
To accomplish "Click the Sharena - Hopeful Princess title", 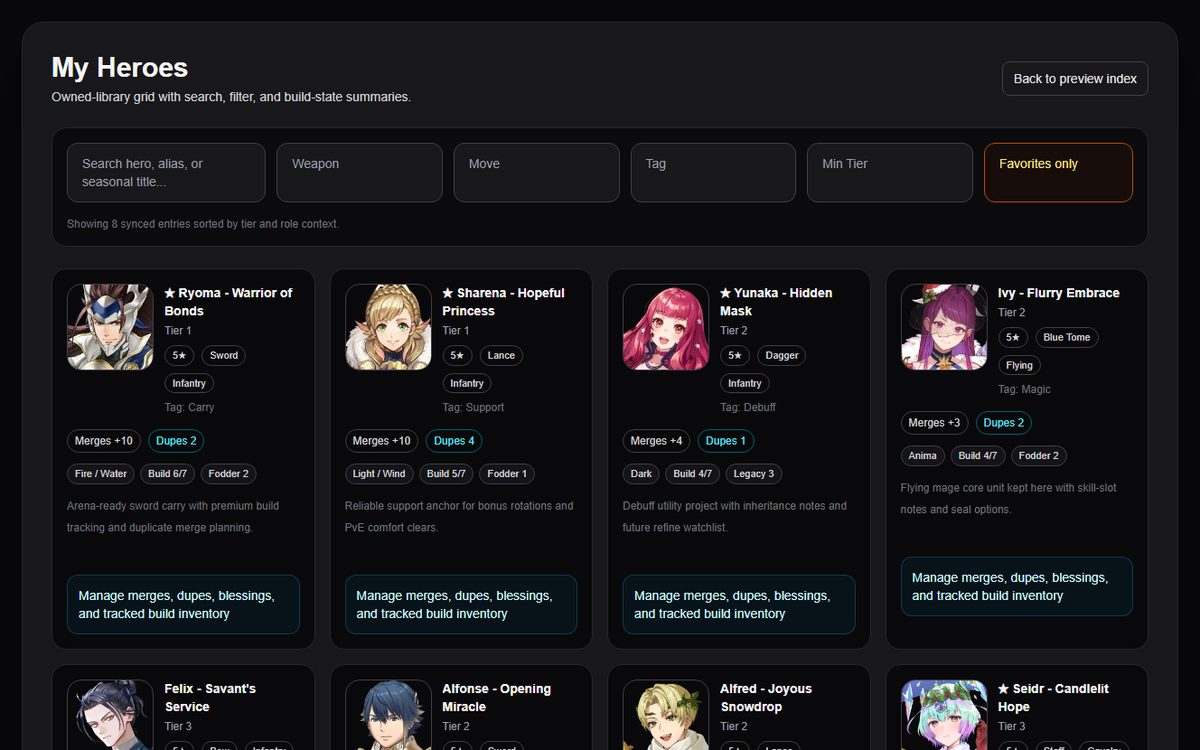I will [x=503, y=302].
